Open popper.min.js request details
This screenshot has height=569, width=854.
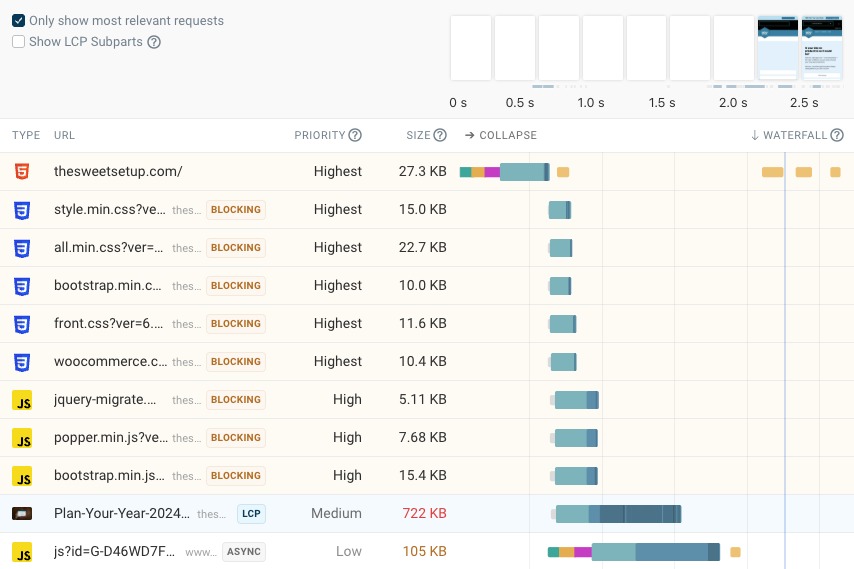[x=111, y=437]
